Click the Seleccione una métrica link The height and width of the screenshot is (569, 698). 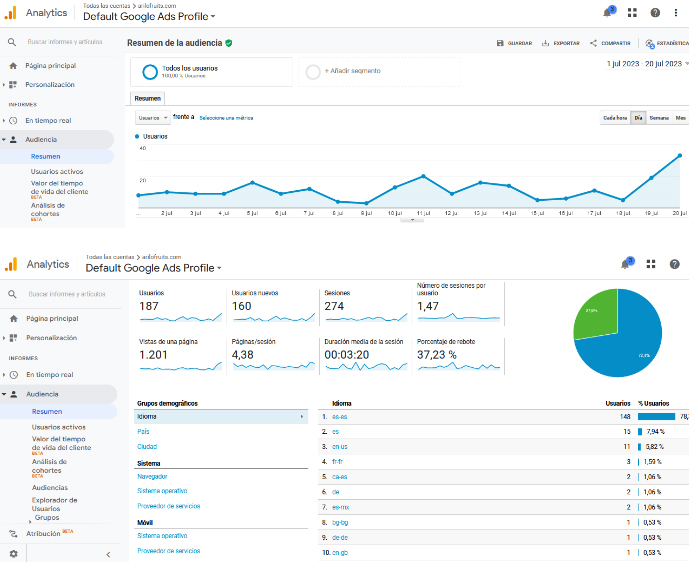click(226, 118)
